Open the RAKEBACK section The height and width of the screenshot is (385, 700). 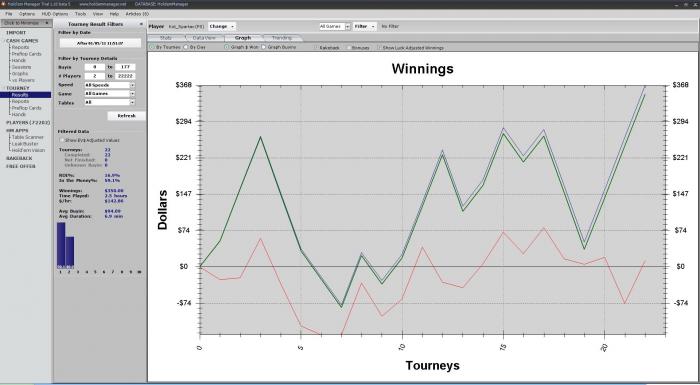[x=19, y=159]
